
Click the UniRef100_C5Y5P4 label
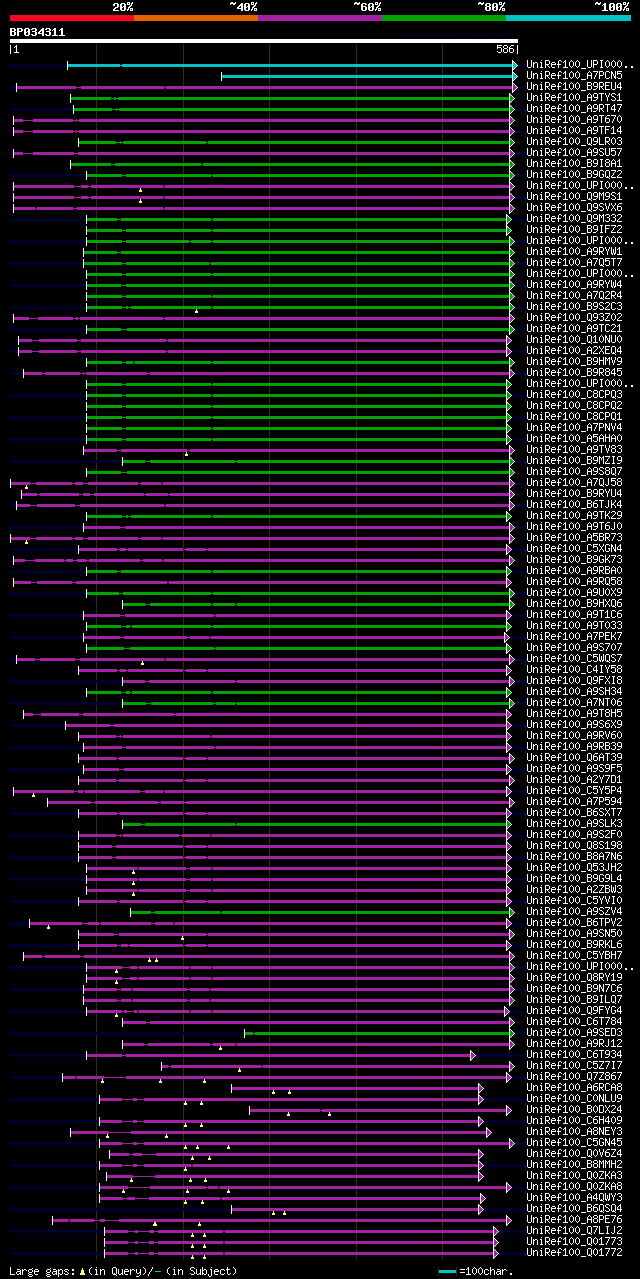click(x=574, y=790)
